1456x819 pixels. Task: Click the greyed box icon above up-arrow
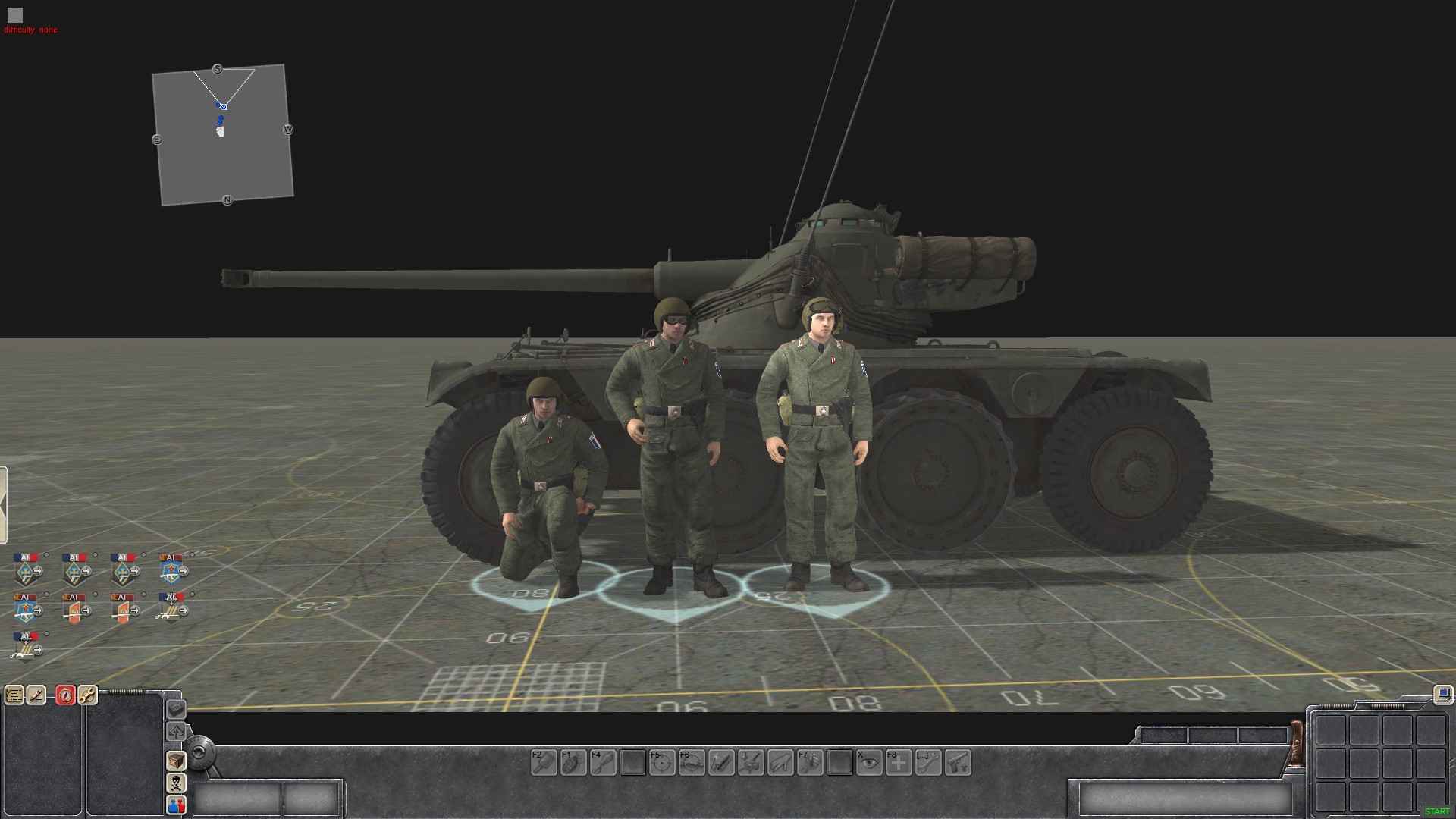coord(176,709)
